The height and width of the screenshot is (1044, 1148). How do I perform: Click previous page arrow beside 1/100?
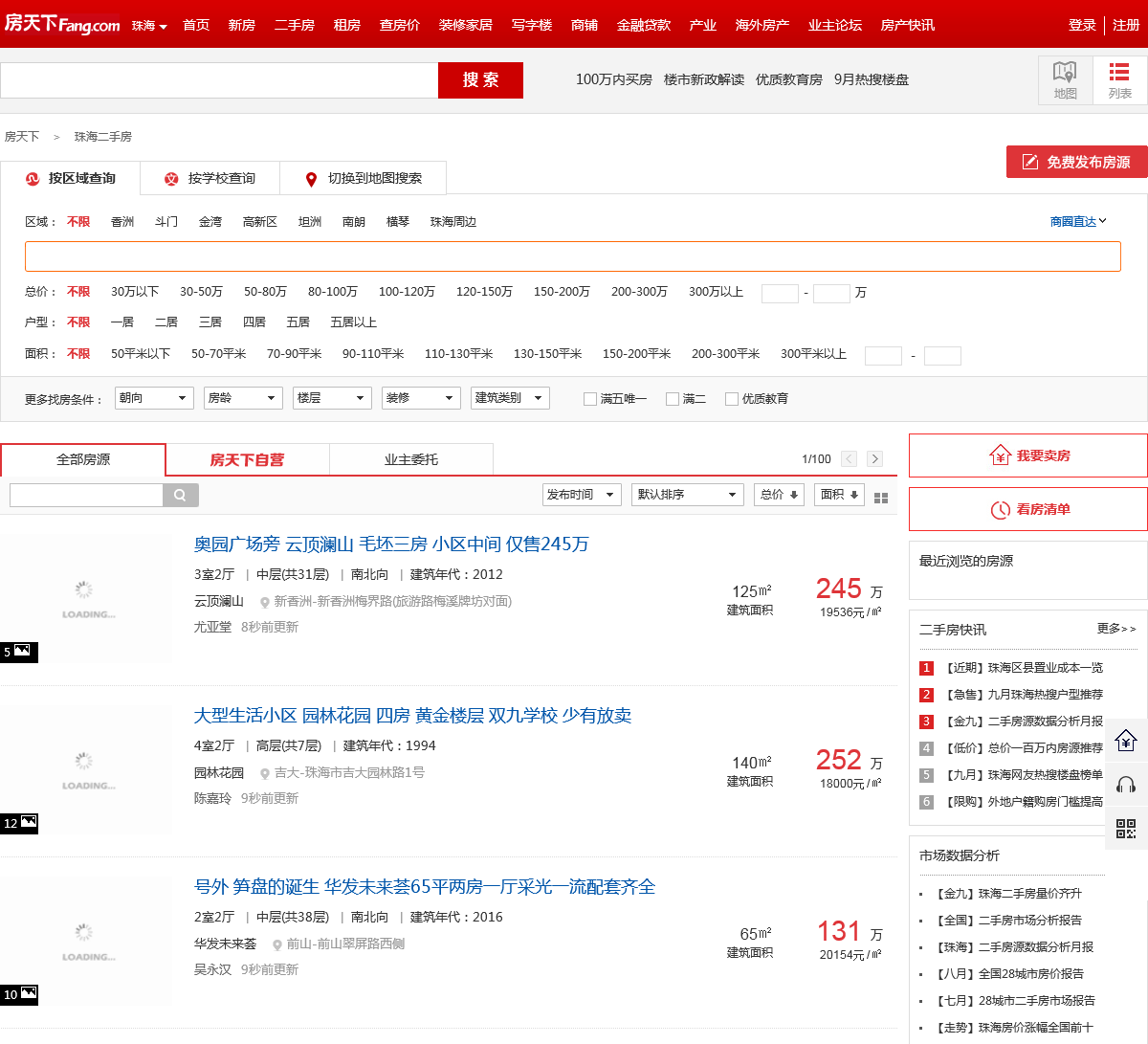849,459
